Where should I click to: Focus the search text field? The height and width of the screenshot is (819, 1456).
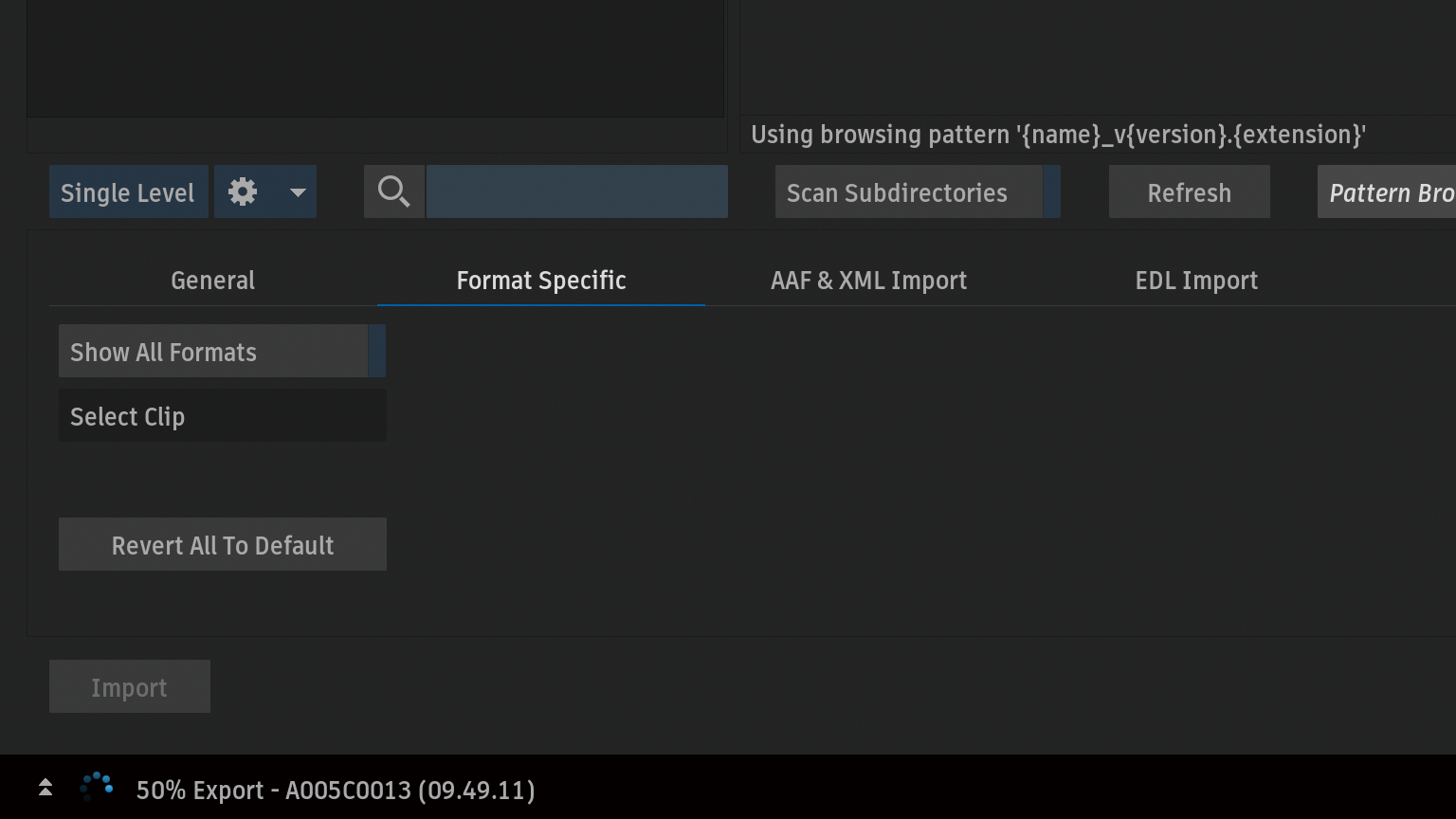(576, 192)
